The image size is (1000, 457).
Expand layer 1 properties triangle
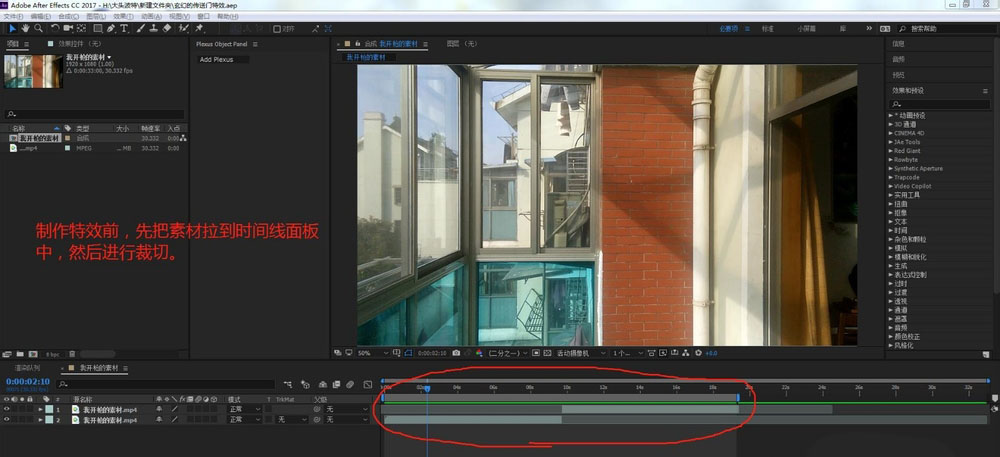(41, 409)
